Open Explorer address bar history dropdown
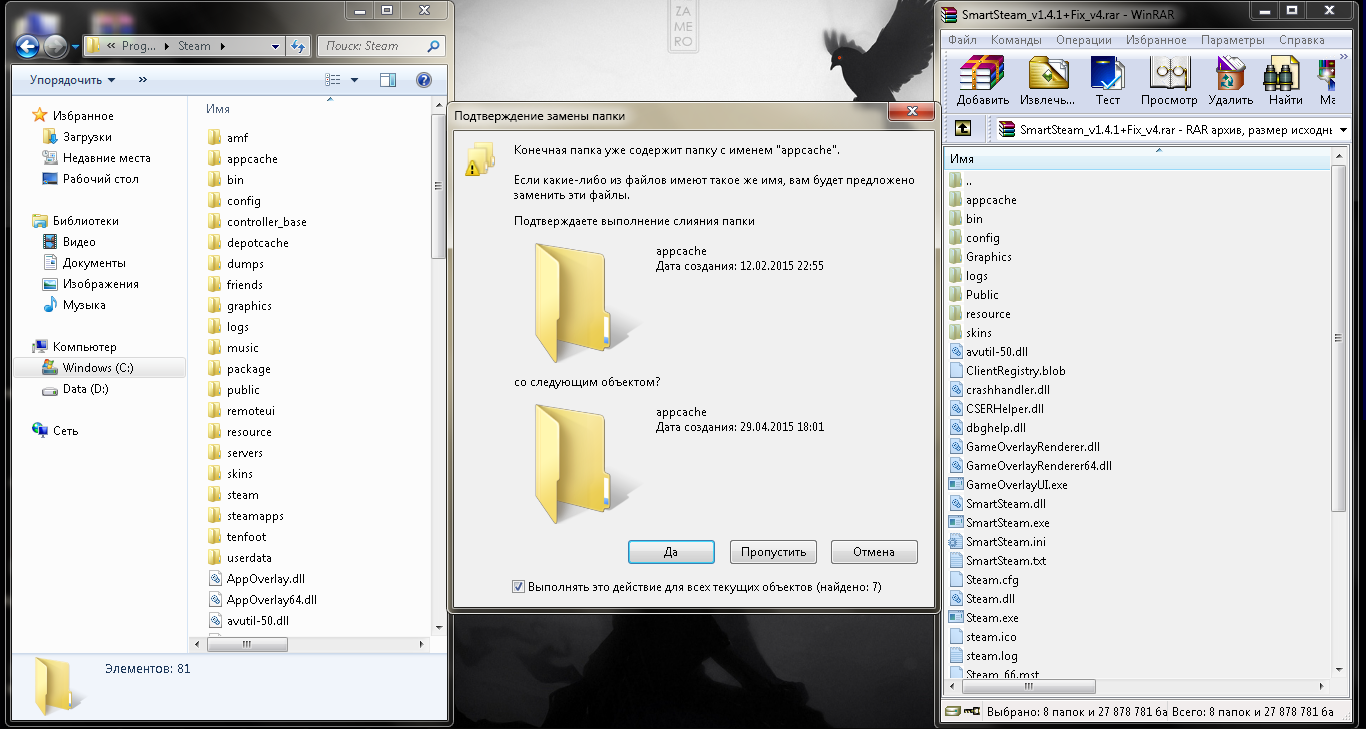1366x729 pixels. [x=276, y=46]
